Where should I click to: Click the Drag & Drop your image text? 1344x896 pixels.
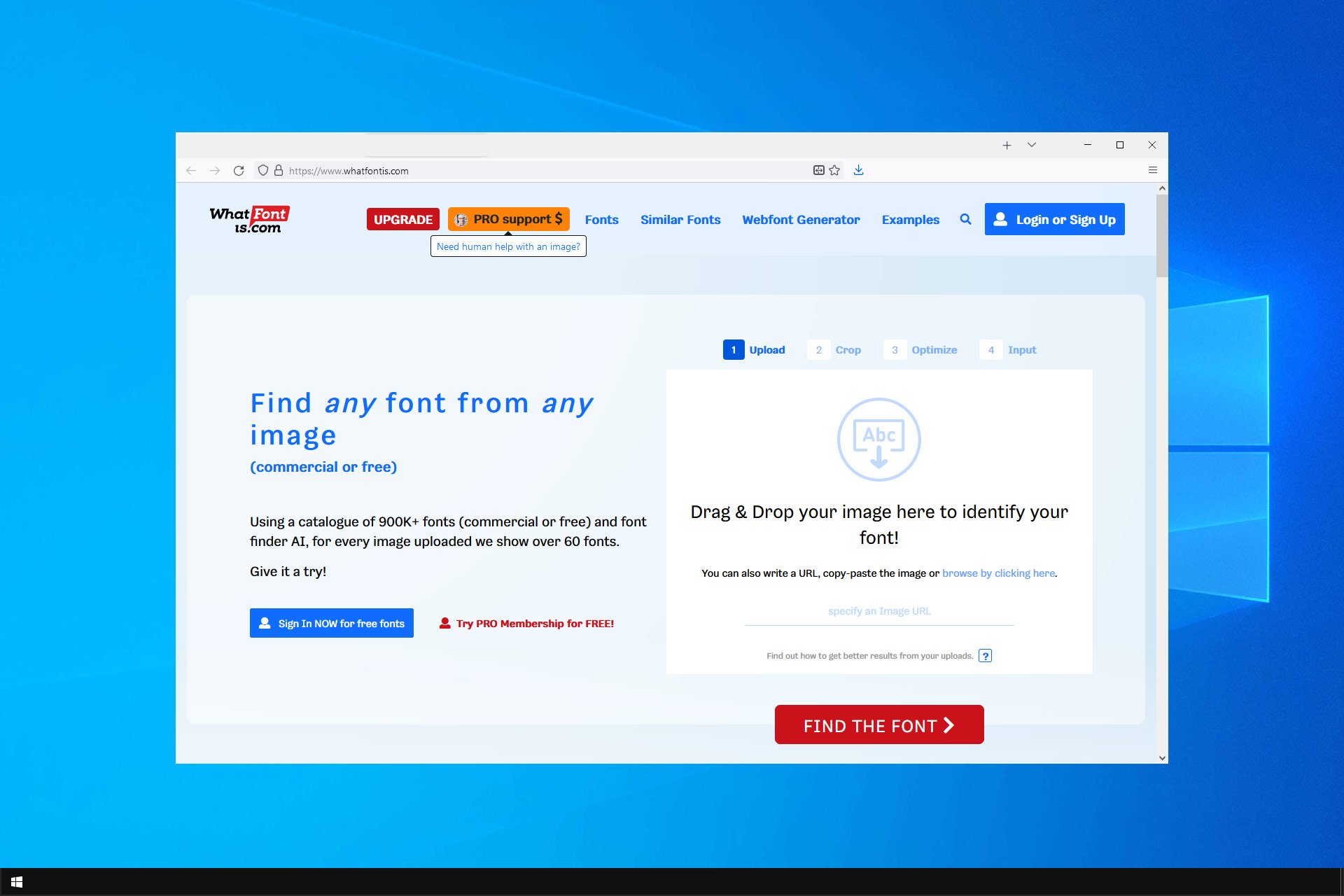[879, 524]
